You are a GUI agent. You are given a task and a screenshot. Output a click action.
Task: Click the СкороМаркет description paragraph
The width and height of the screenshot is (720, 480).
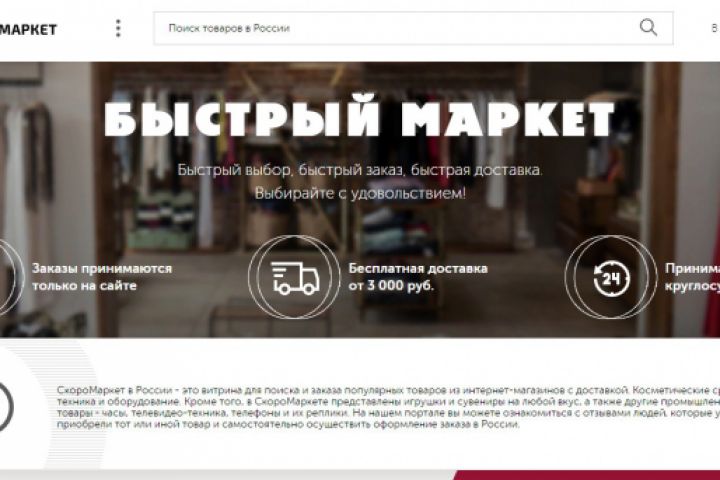[388, 407]
